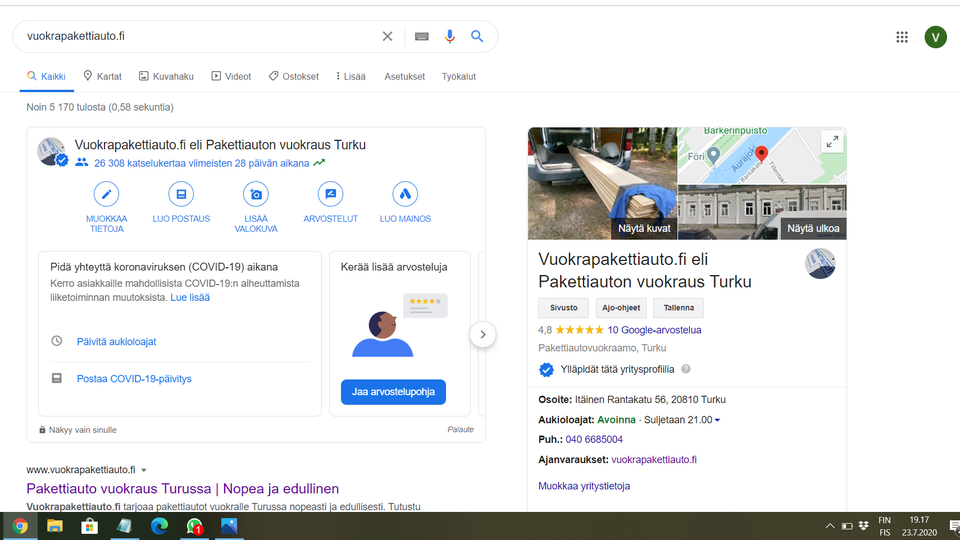The height and width of the screenshot is (540, 960).
Task: Click the clock showing 19.17
Action: click(919, 520)
